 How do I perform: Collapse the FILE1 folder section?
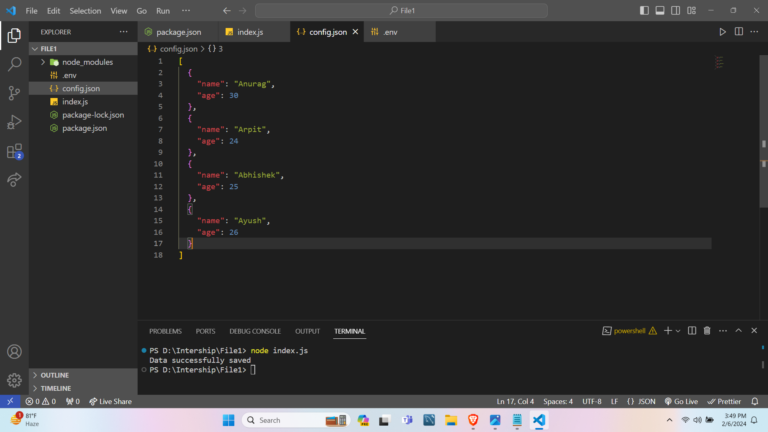click(83, 48)
